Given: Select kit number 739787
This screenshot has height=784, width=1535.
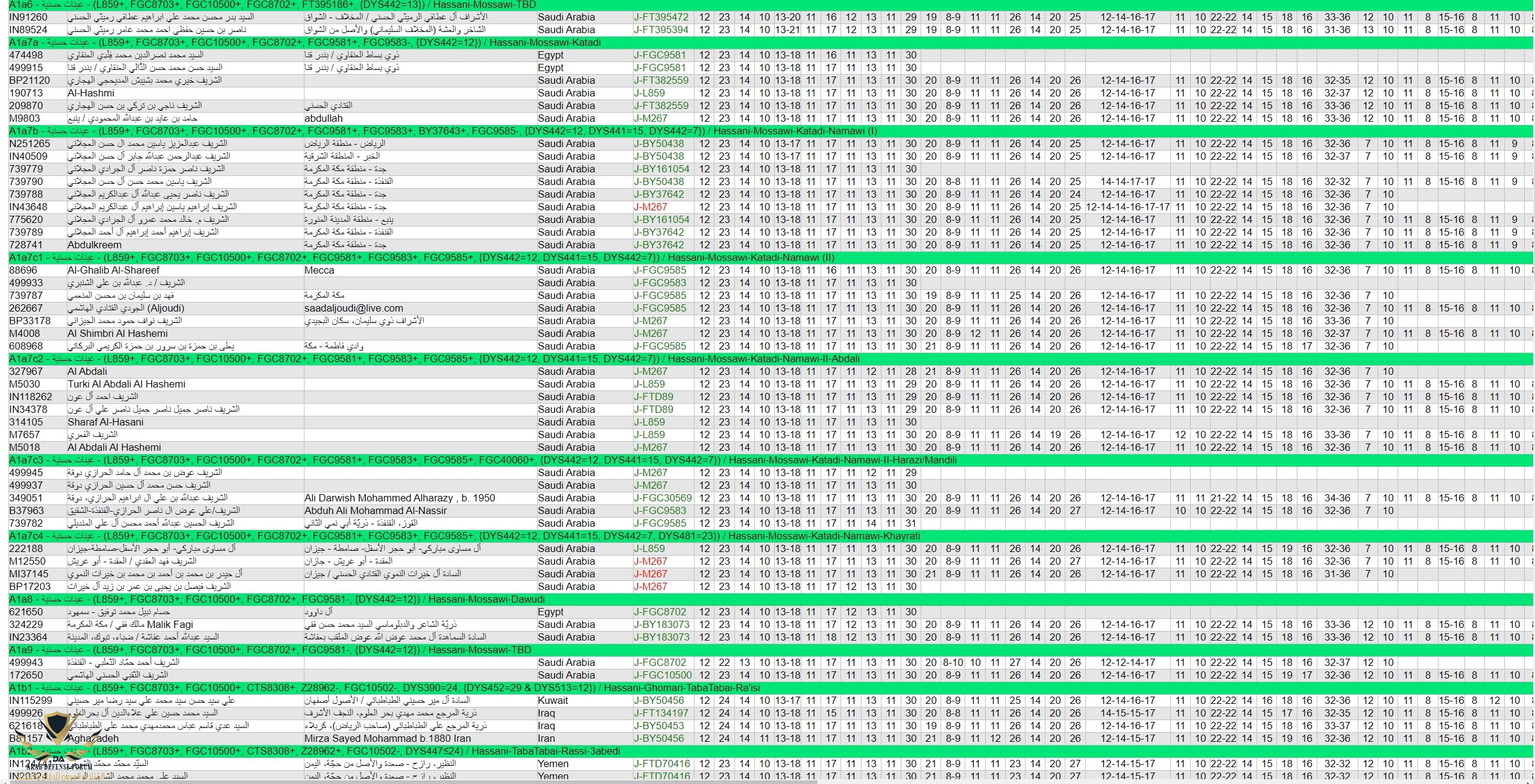Looking at the screenshot, I should [x=26, y=295].
